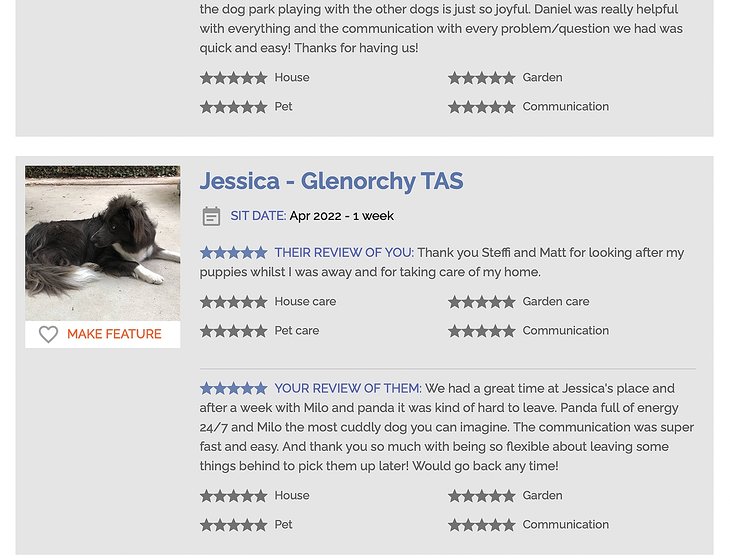Click Communication stars at bottom of Jessica's card
Screen dimensions: 730x560
click(x=482, y=525)
